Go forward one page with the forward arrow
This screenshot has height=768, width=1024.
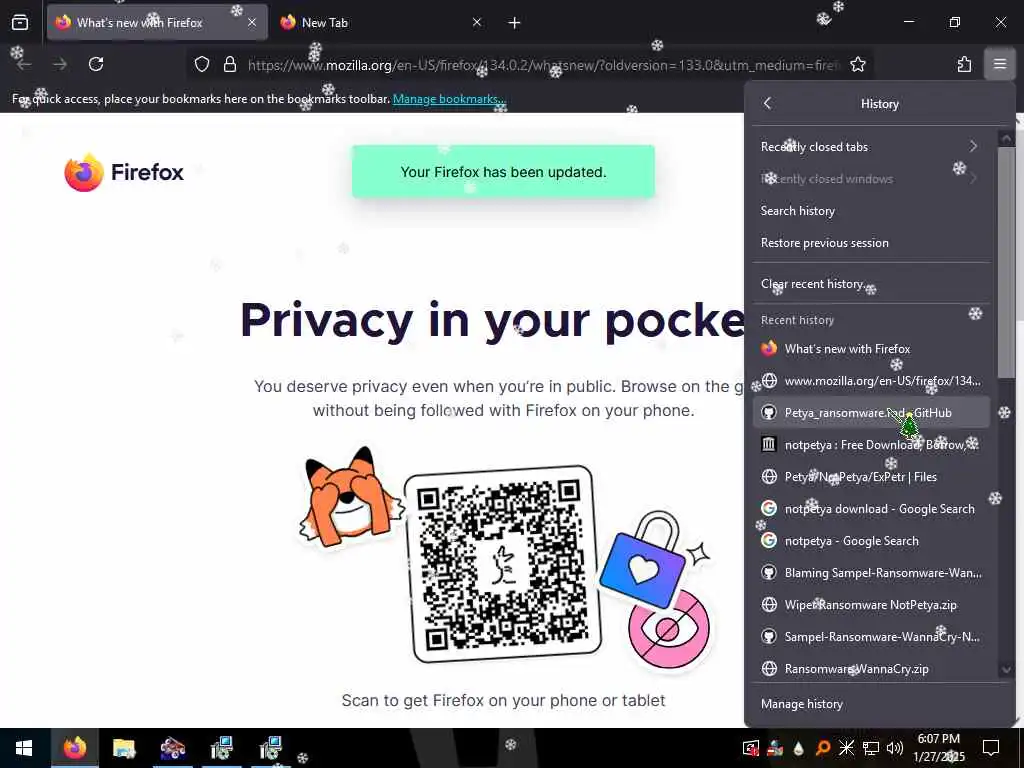click(60, 64)
